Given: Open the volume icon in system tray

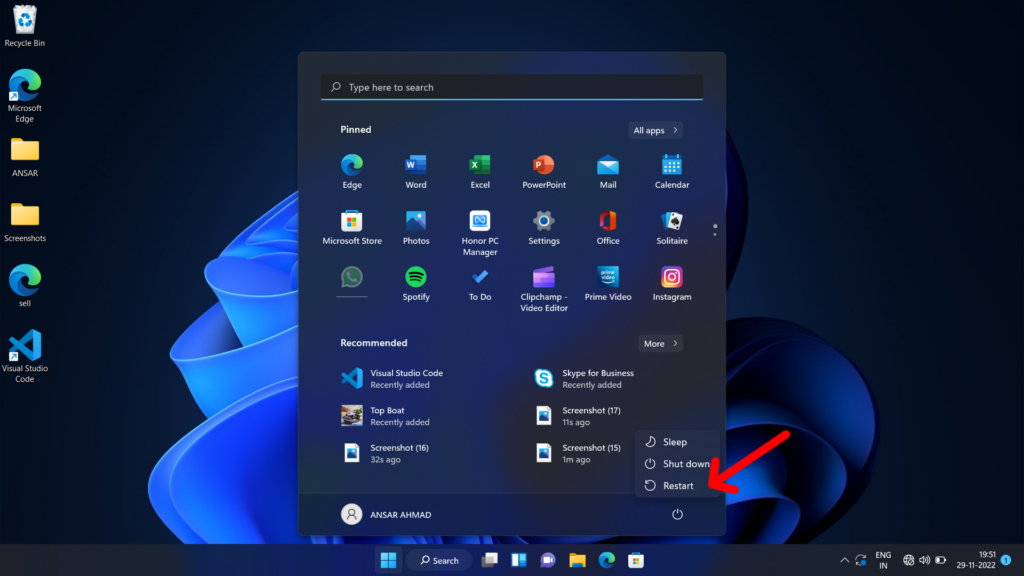Looking at the screenshot, I should (x=923, y=560).
